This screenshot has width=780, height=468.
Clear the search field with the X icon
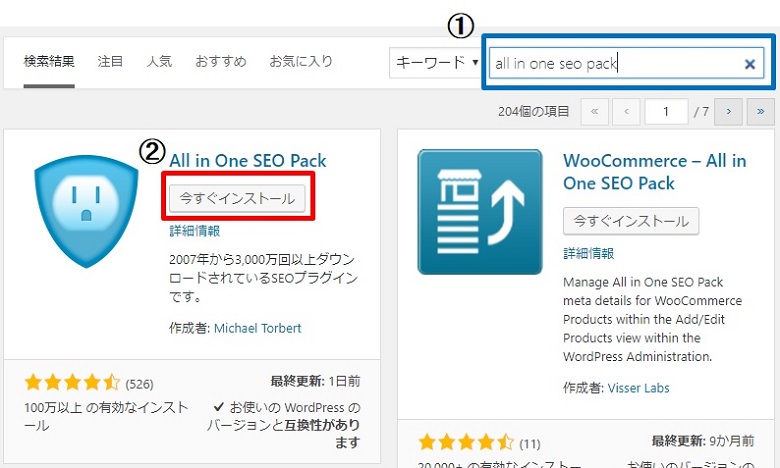tap(750, 64)
